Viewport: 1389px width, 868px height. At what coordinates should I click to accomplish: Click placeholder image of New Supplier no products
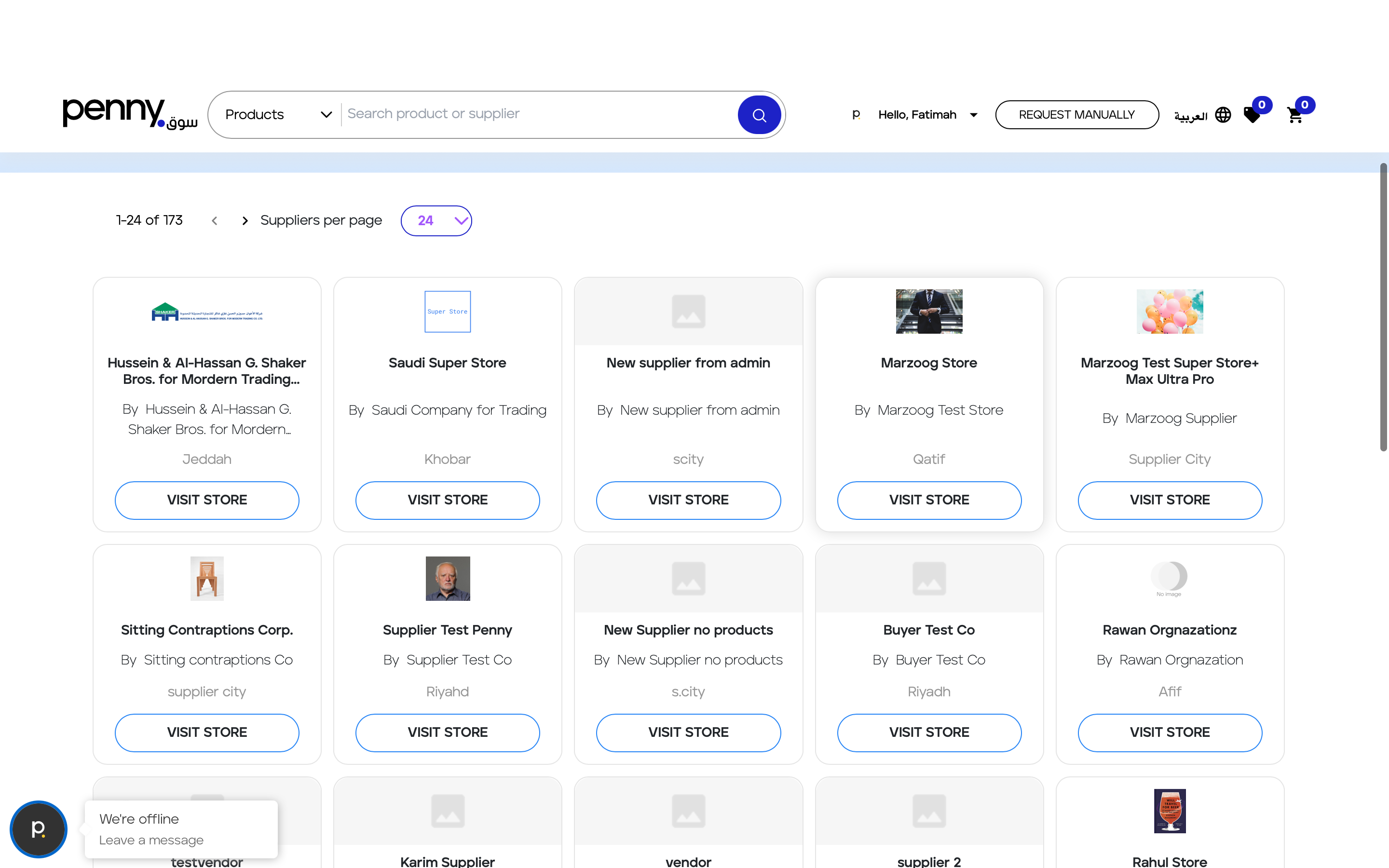pyautogui.click(x=688, y=579)
